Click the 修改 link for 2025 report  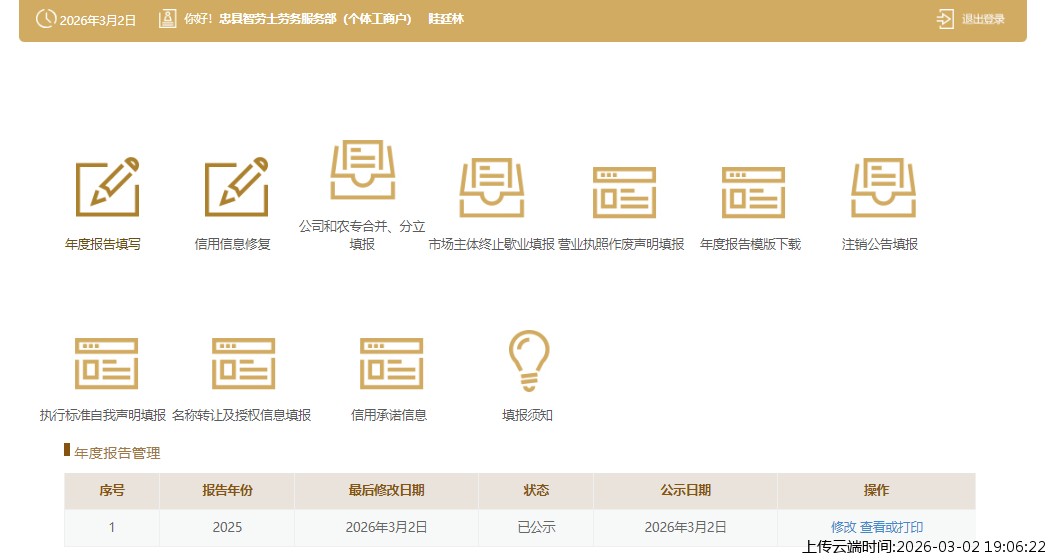pos(843,527)
